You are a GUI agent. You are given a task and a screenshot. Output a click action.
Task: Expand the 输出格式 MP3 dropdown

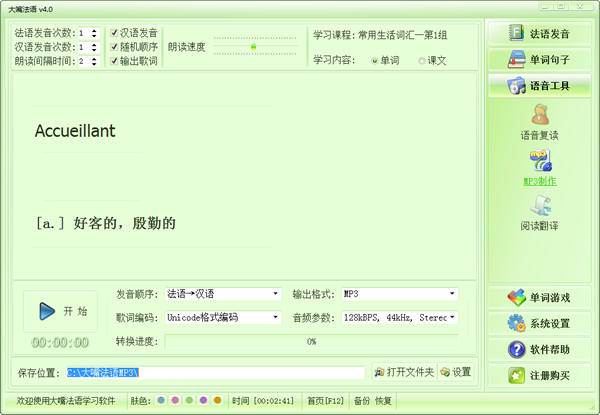coord(452,294)
